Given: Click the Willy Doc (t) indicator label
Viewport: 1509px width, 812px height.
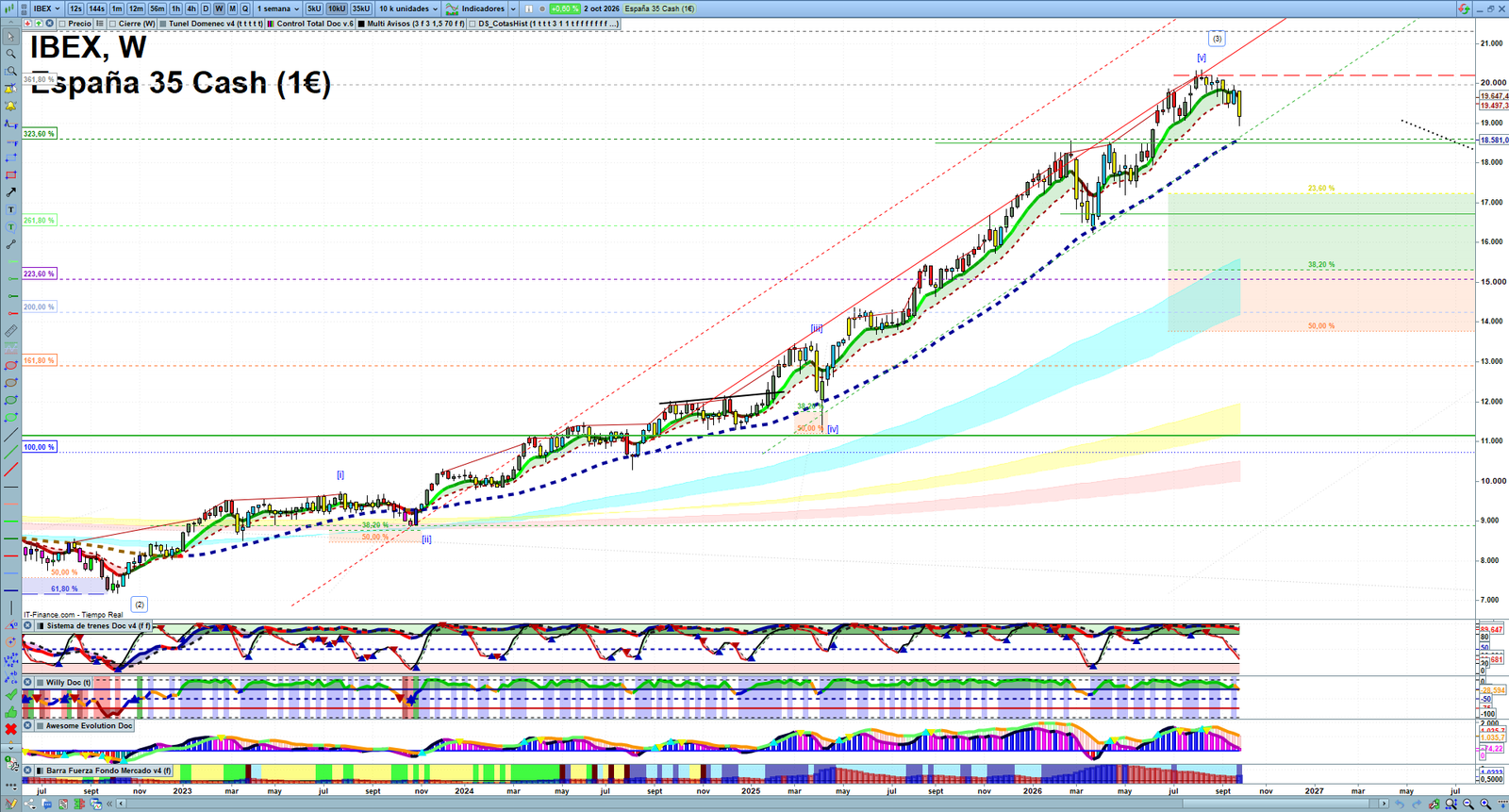Looking at the screenshot, I should pos(68,682).
